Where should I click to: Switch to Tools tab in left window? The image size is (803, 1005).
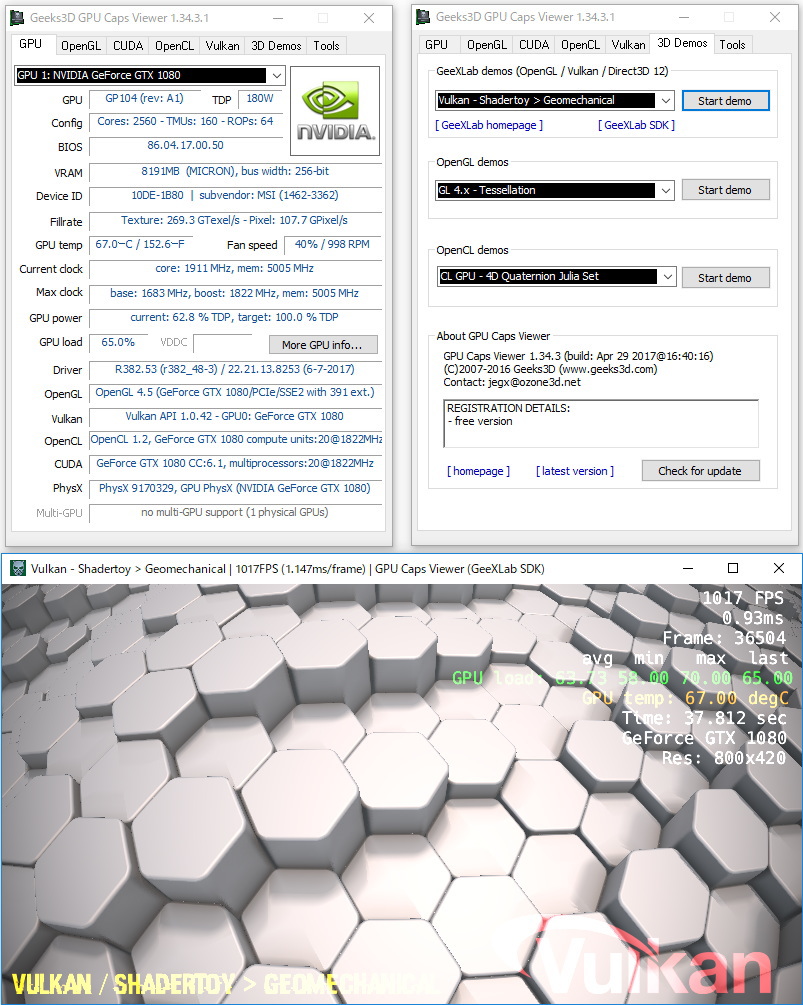point(326,46)
